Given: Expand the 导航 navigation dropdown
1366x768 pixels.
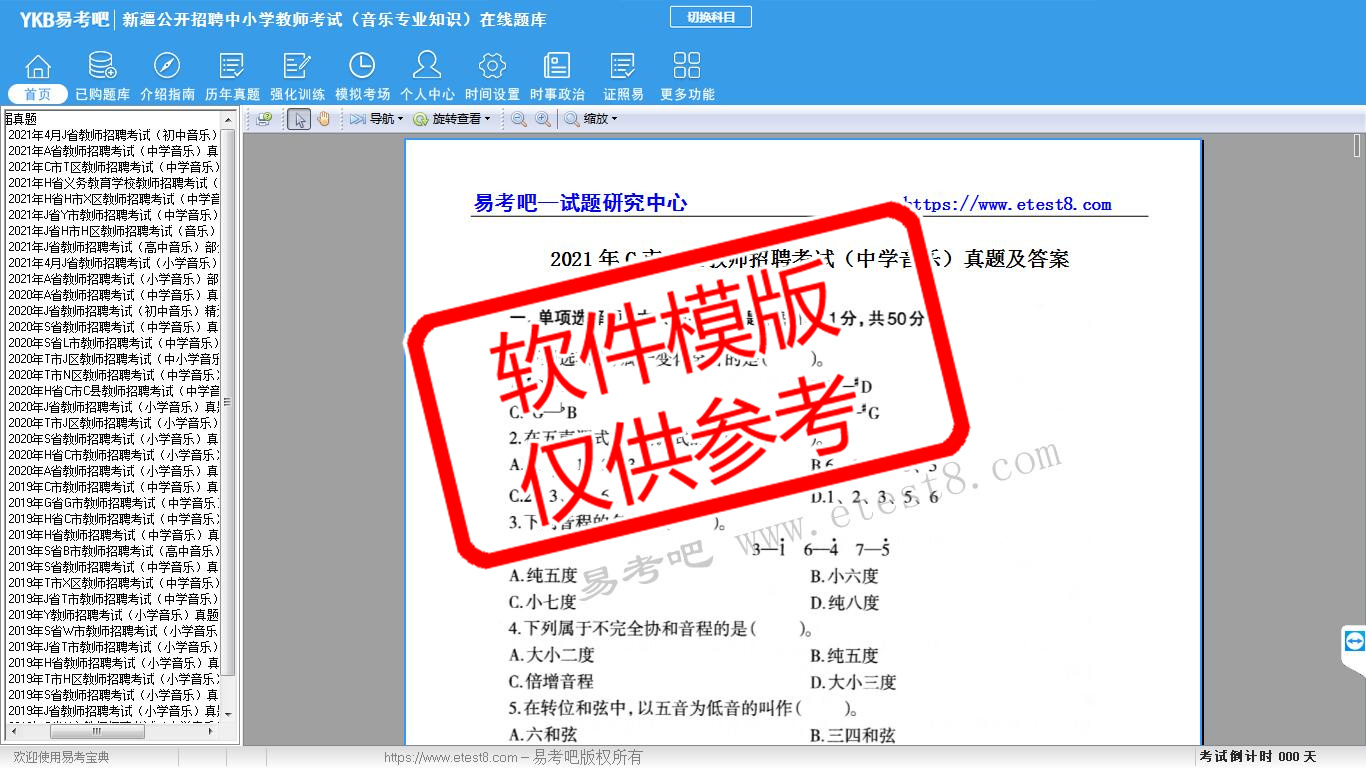Looking at the screenshot, I should [377, 119].
